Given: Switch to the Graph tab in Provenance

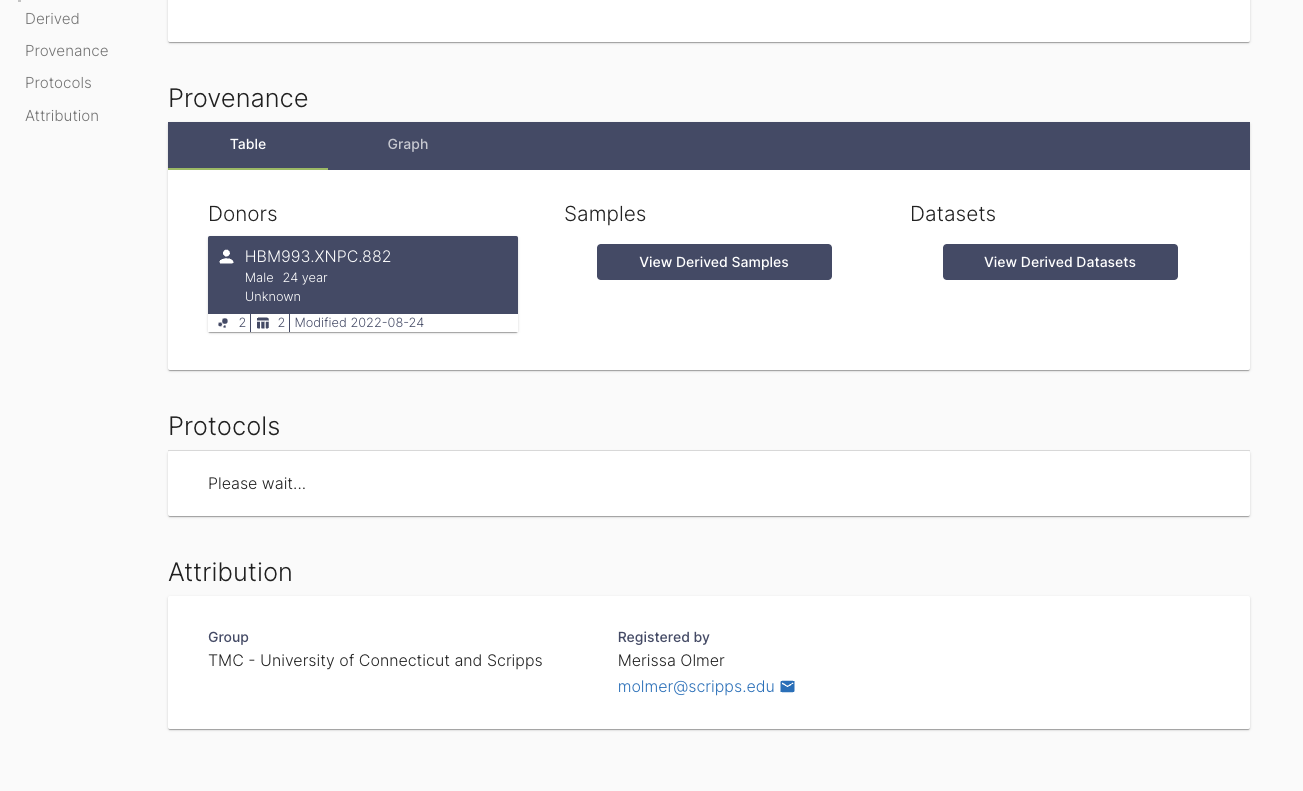Looking at the screenshot, I should (x=407, y=144).
